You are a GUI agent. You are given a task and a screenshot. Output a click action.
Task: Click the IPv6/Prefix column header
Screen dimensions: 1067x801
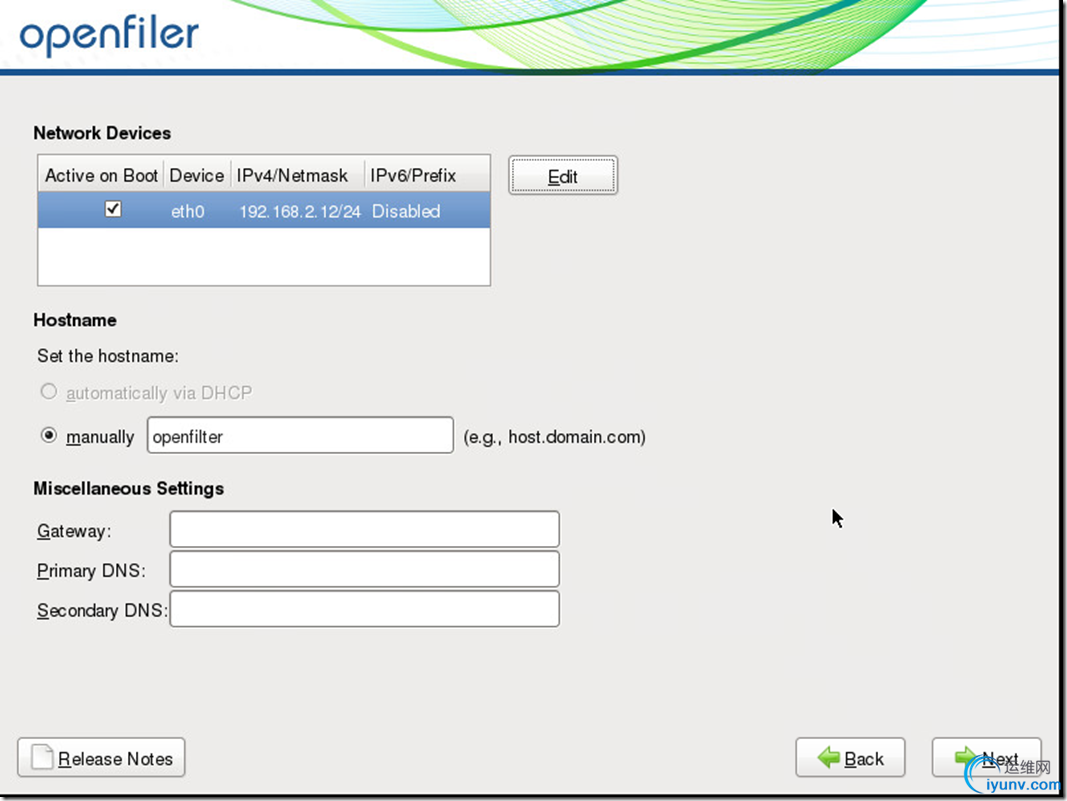click(426, 176)
